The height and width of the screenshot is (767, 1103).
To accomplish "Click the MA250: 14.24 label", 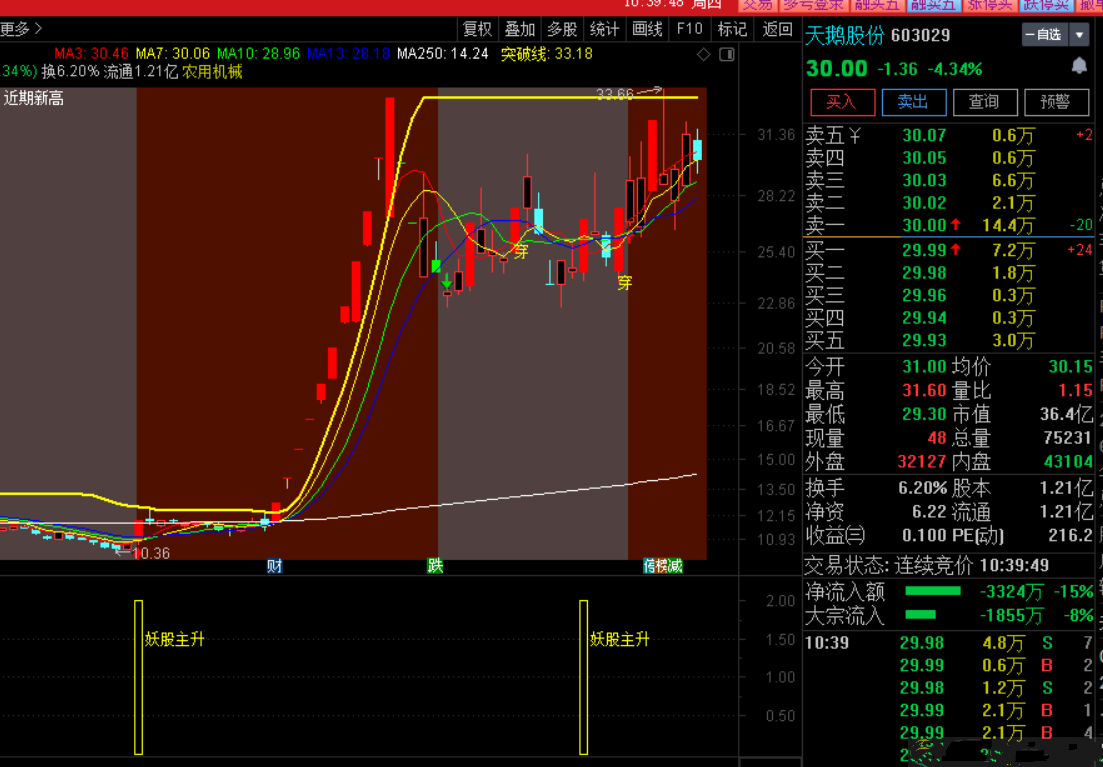I will pyautogui.click(x=442, y=54).
